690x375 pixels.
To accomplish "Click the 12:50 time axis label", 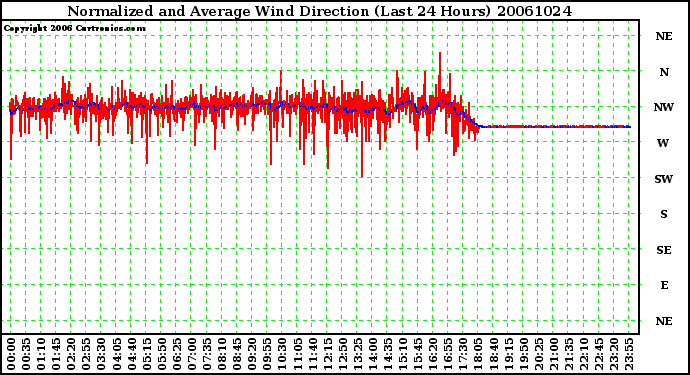I will pos(343,354).
